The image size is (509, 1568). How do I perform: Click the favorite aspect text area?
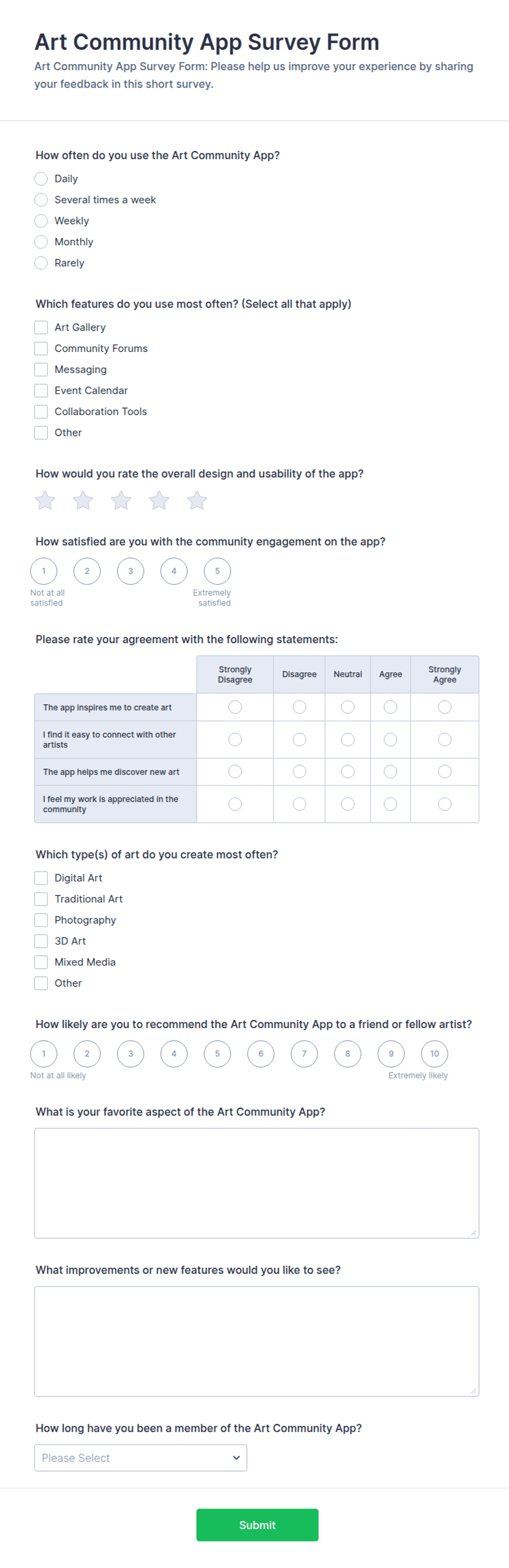tap(256, 1183)
